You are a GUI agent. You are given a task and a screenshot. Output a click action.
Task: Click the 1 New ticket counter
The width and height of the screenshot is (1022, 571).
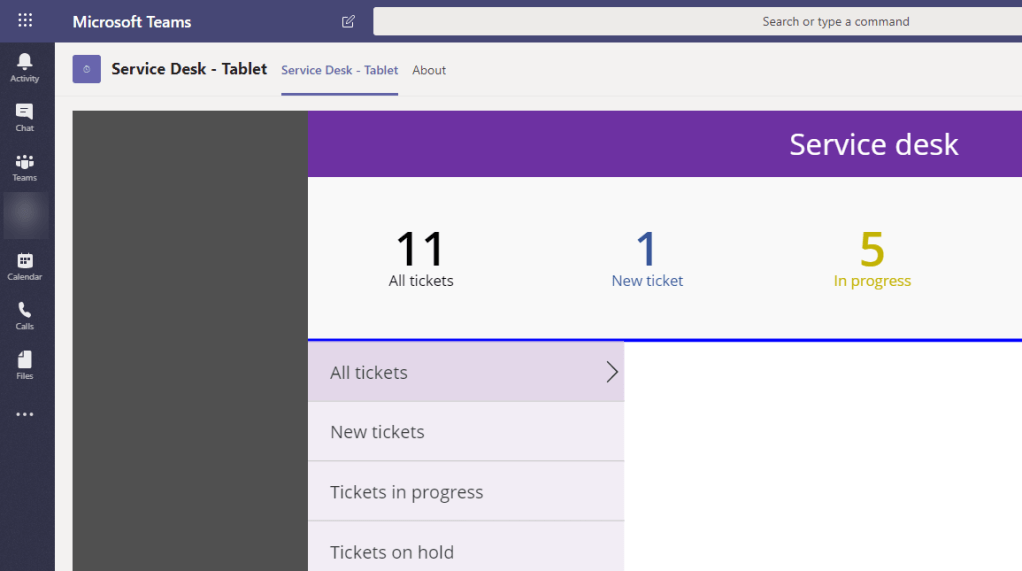647,259
